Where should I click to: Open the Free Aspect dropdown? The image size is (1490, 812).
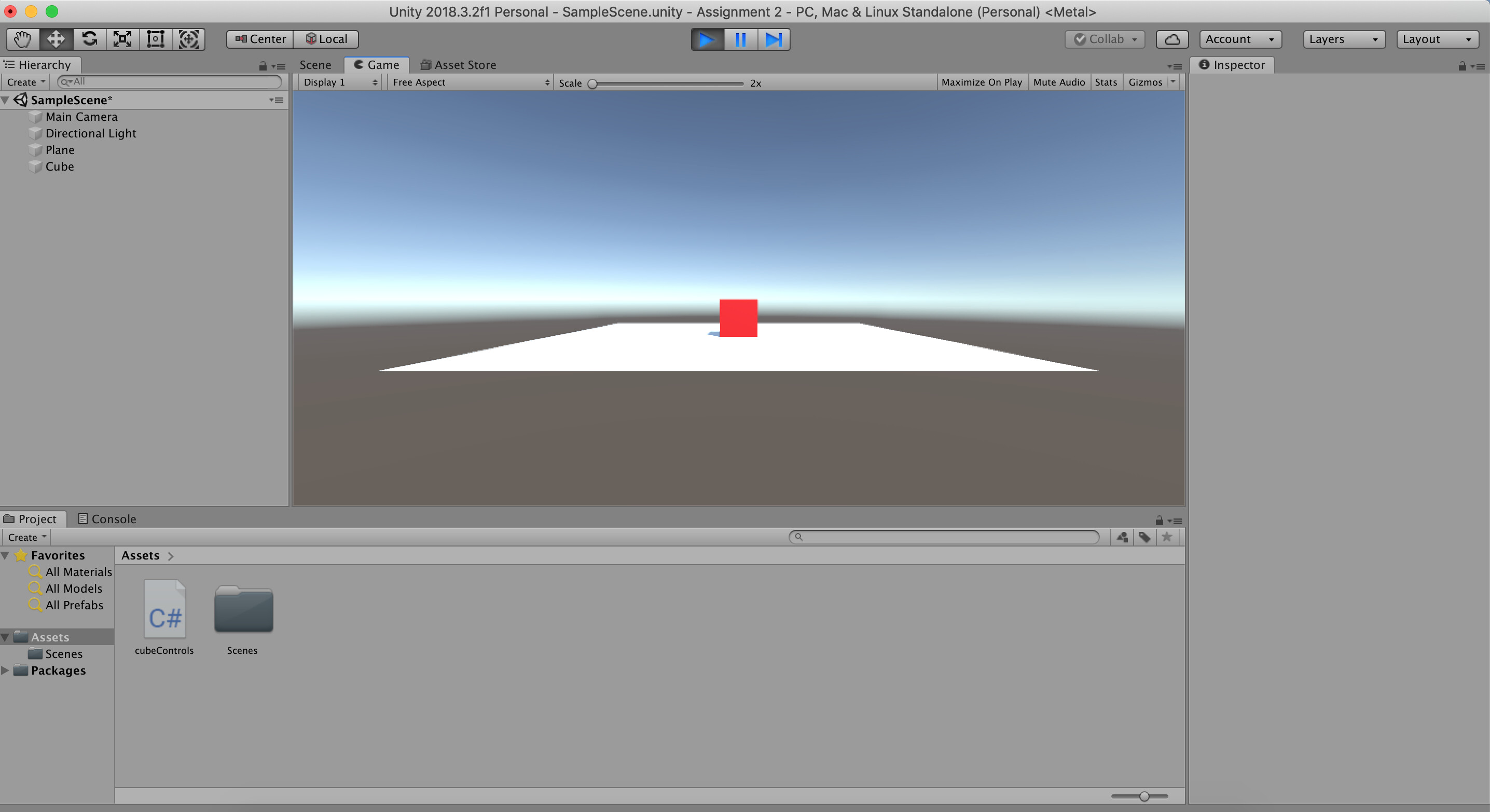(x=470, y=82)
